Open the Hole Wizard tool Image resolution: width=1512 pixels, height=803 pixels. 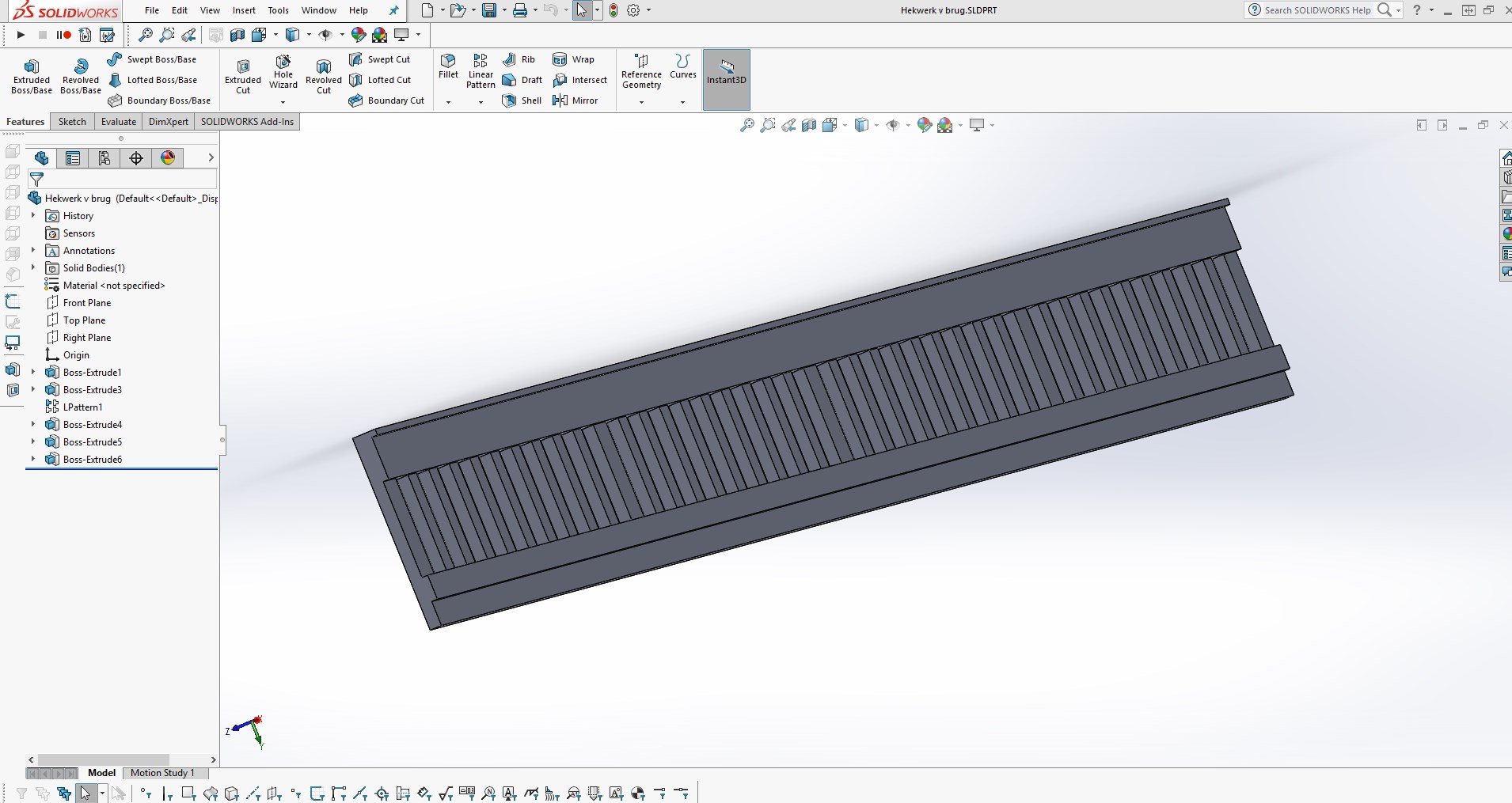tap(283, 71)
